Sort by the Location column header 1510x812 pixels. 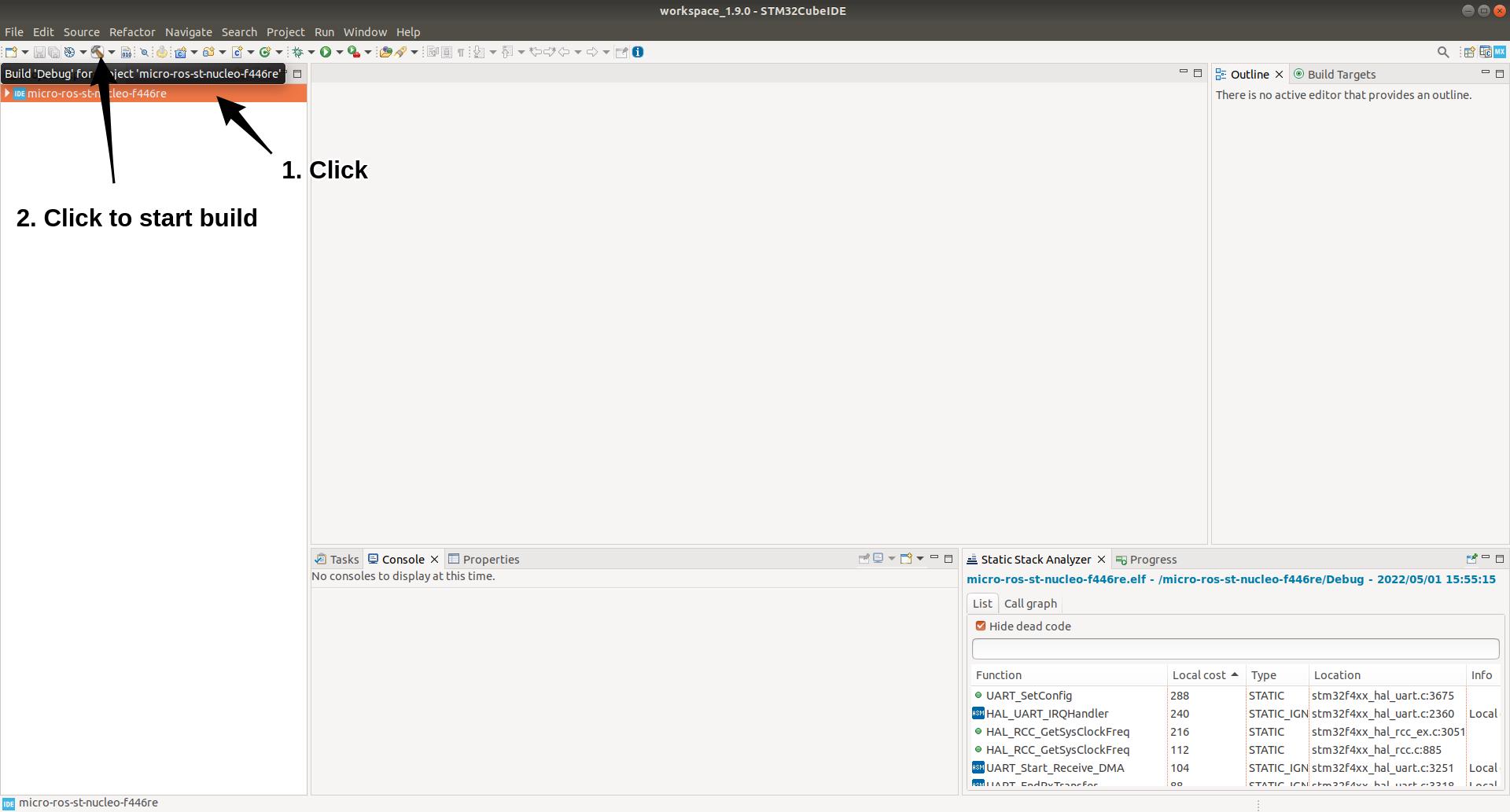[x=1387, y=674]
